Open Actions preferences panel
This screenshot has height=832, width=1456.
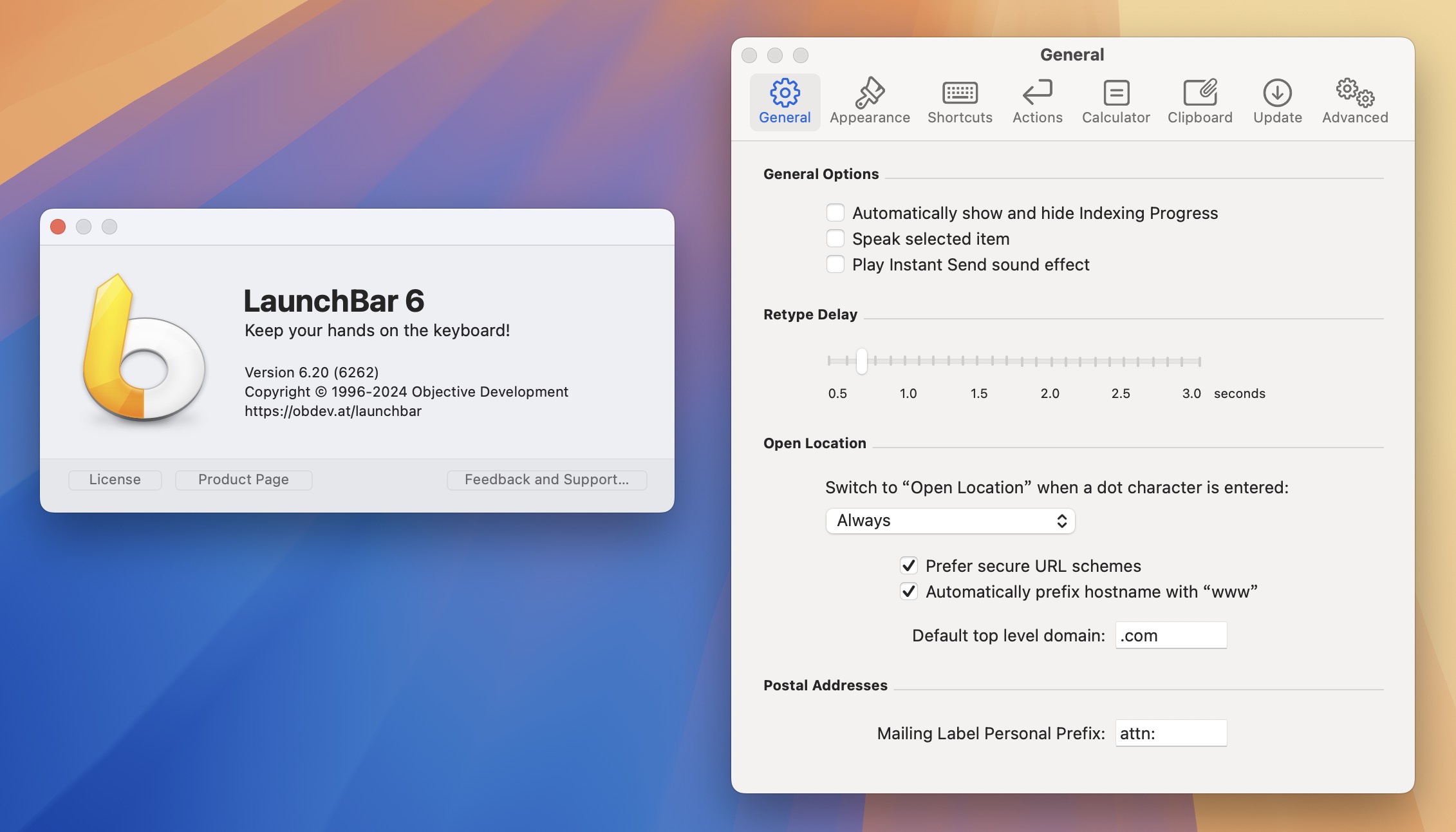1037,99
